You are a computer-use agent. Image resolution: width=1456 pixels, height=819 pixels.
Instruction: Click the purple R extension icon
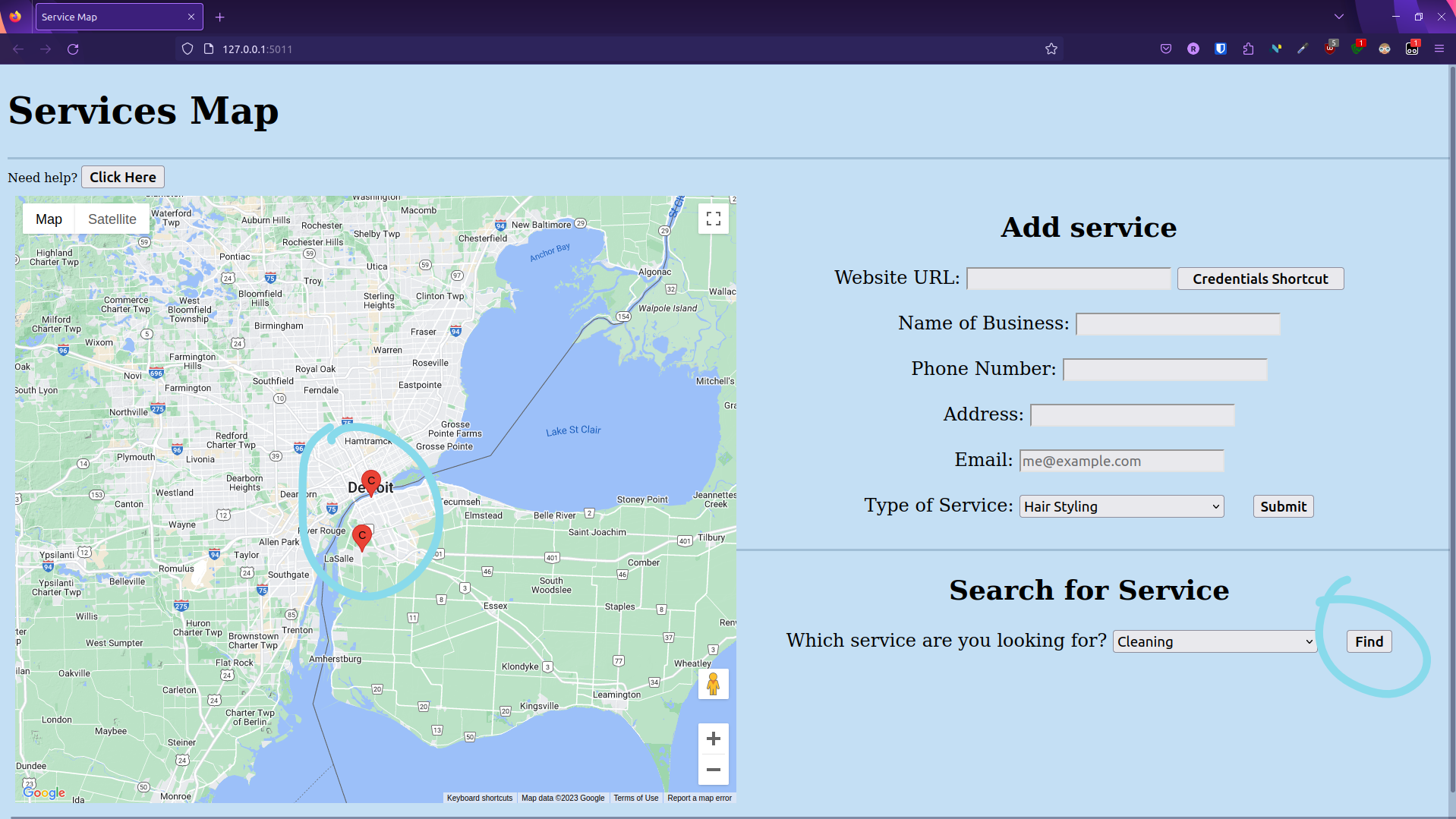tap(1193, 49)
